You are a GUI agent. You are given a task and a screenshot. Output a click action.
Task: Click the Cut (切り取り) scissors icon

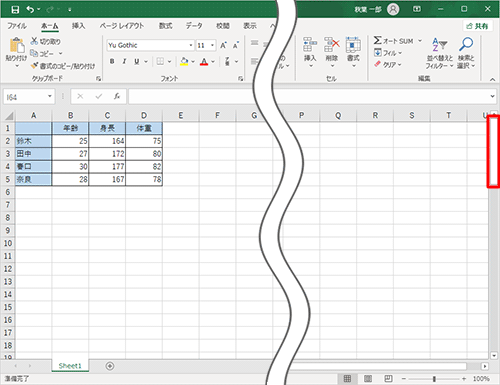coord(34,41)
